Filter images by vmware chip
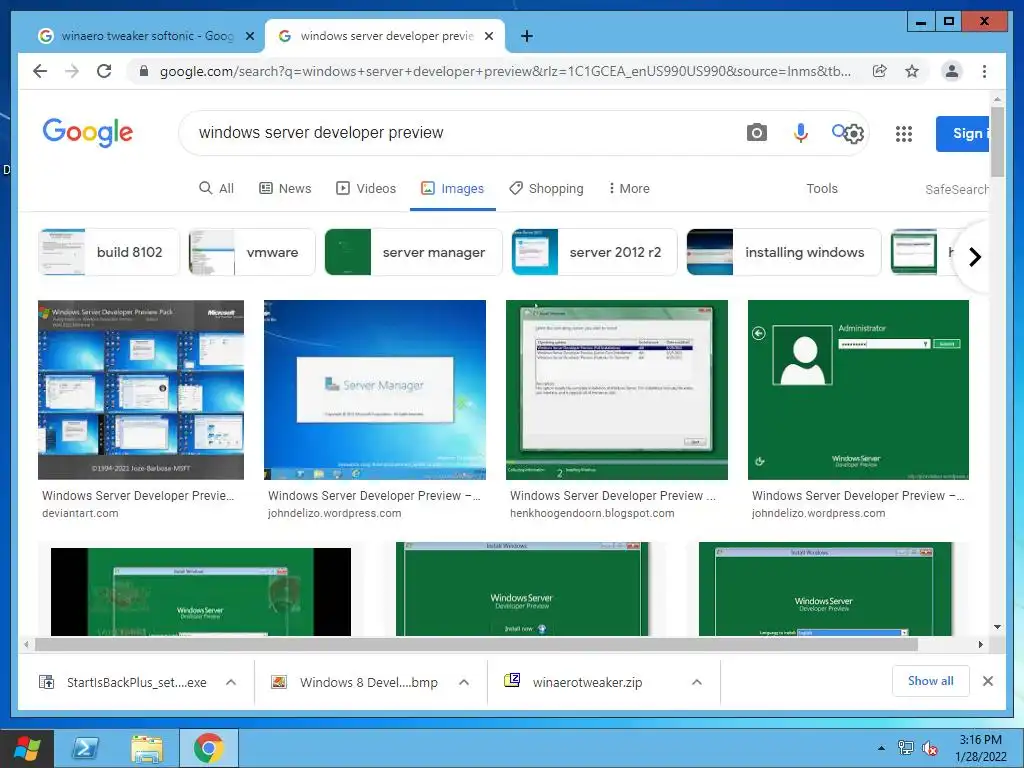 (252, 252)
